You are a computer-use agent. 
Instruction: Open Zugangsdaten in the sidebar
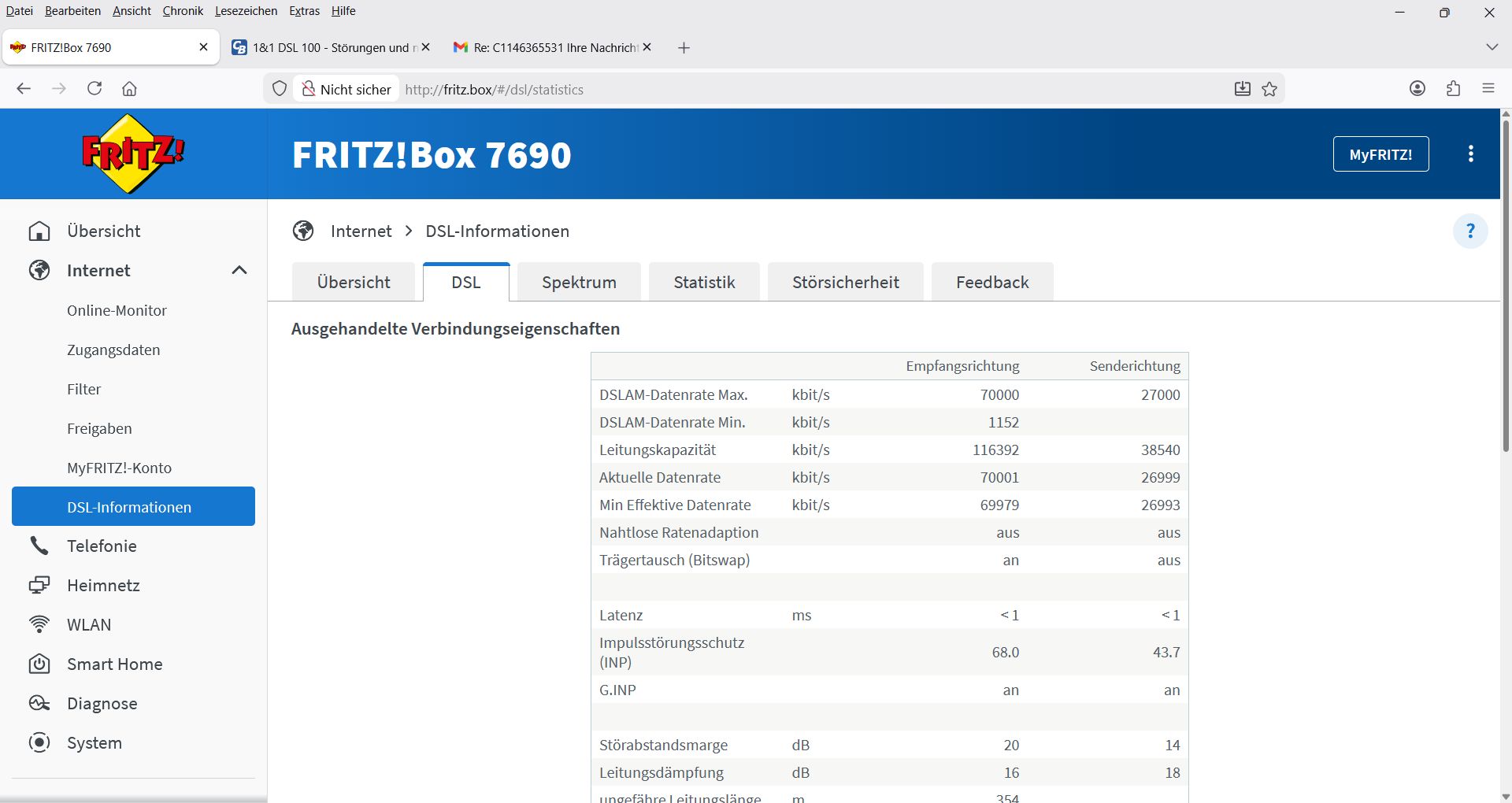113,350
